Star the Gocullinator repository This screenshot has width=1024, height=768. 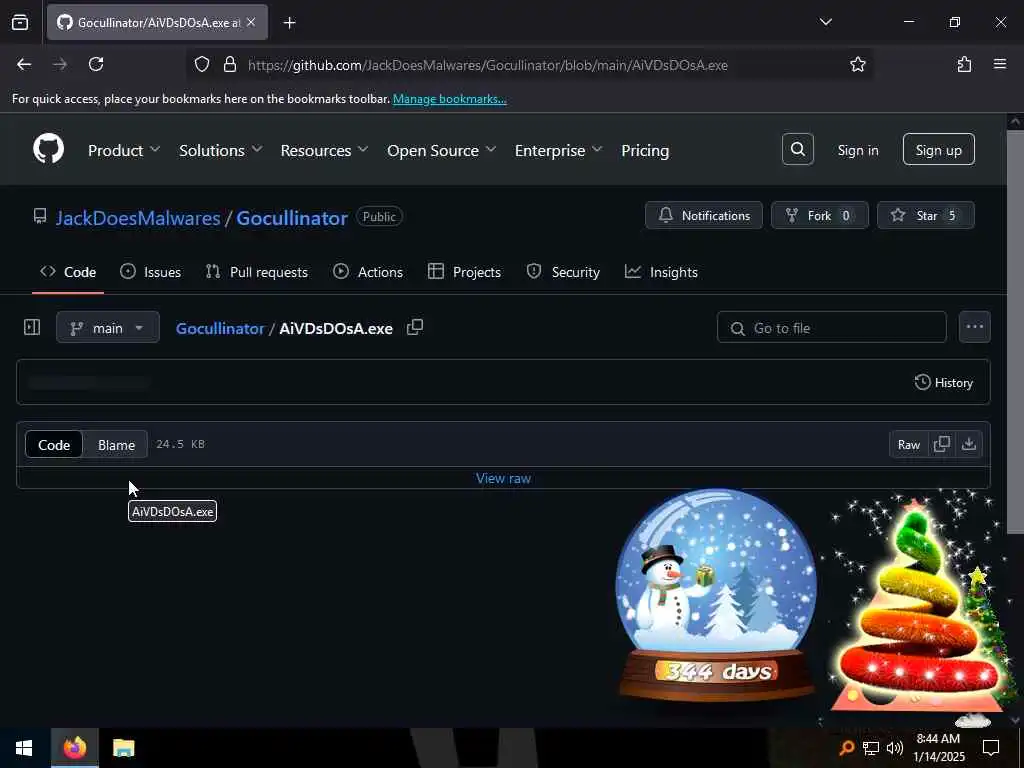tap(925, 215)
